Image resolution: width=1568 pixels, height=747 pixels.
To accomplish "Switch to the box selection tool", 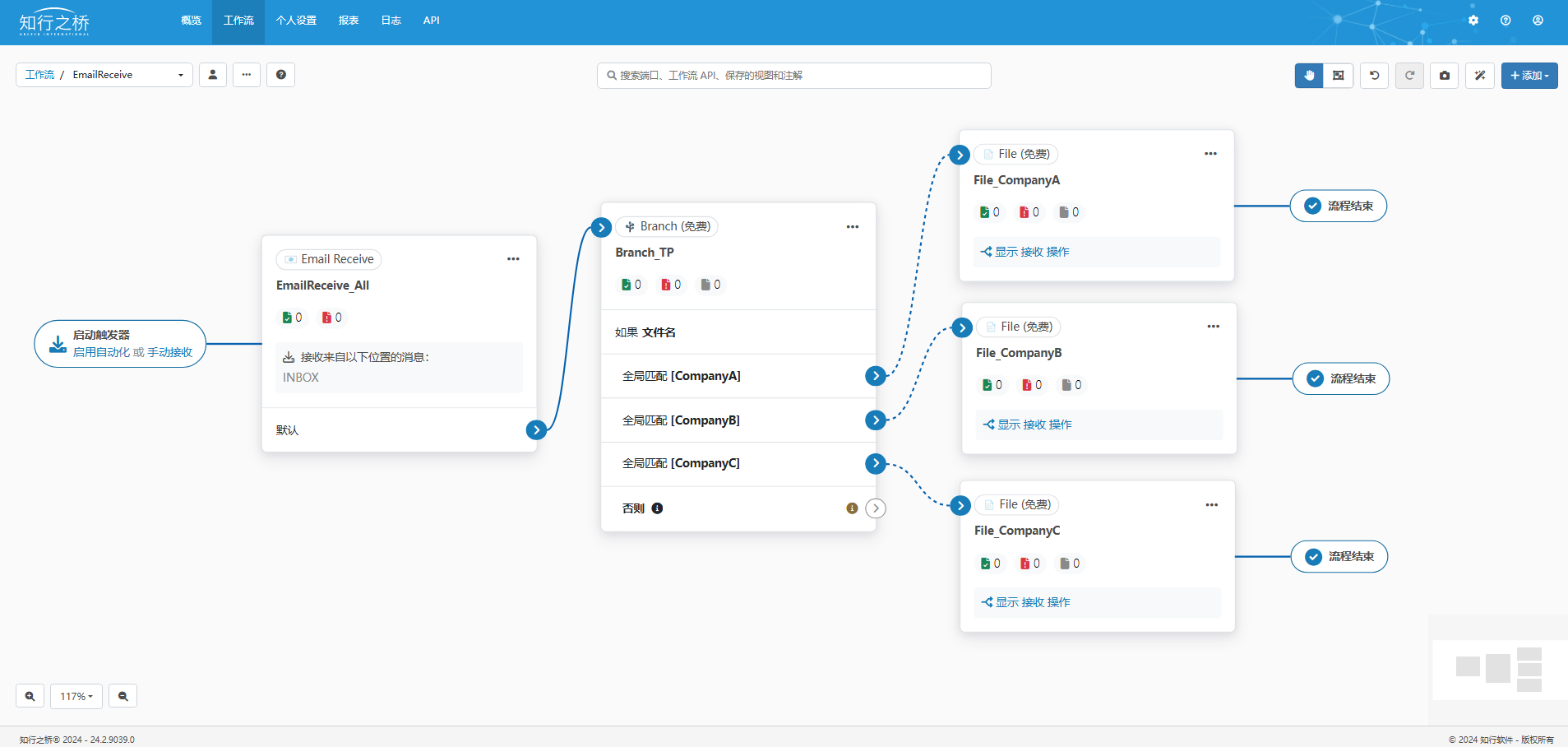I will click(1339, 76).
